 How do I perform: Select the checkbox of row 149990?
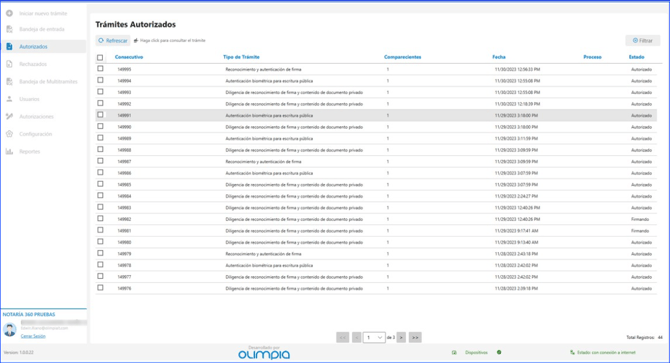100,126
